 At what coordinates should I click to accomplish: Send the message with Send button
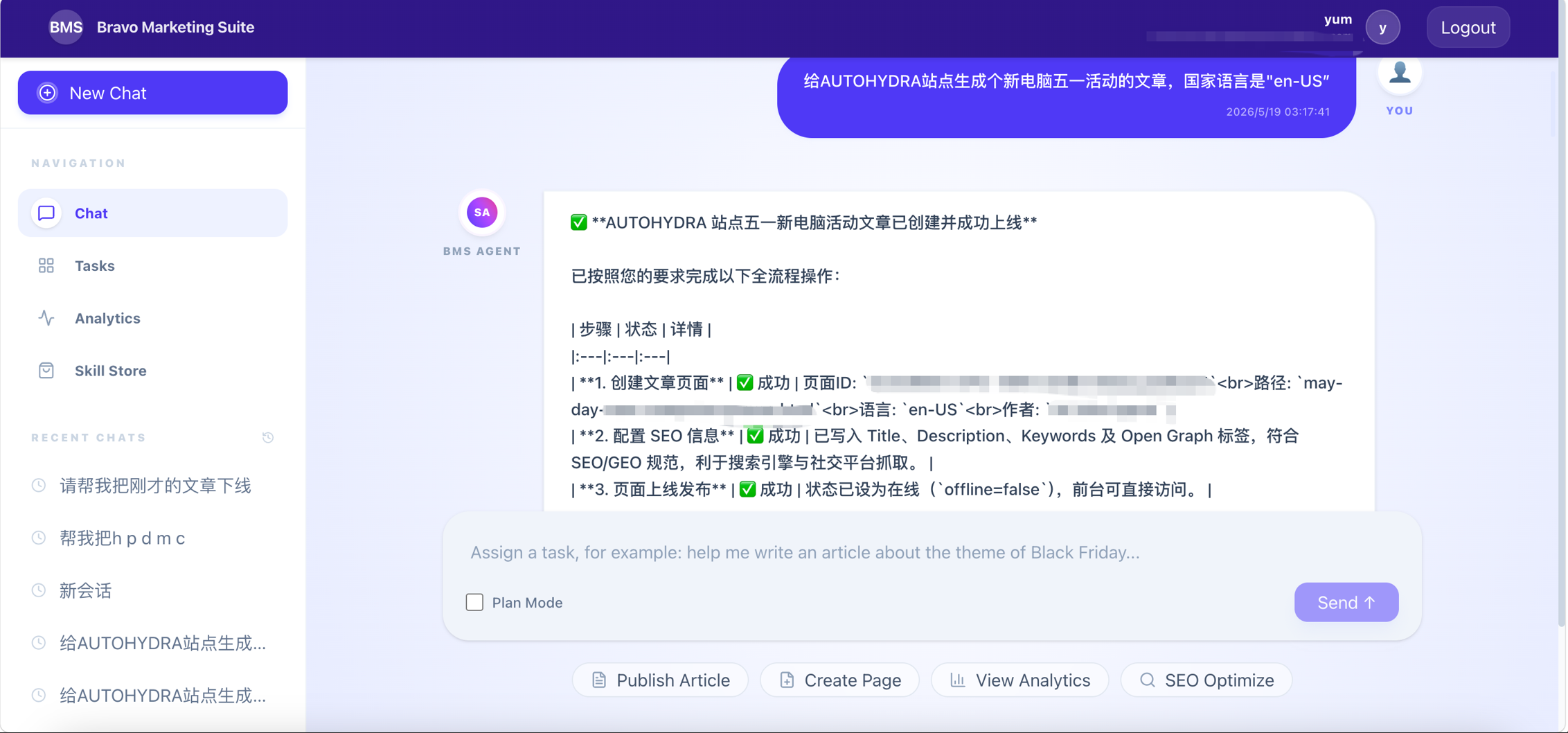click(1346, 602)
